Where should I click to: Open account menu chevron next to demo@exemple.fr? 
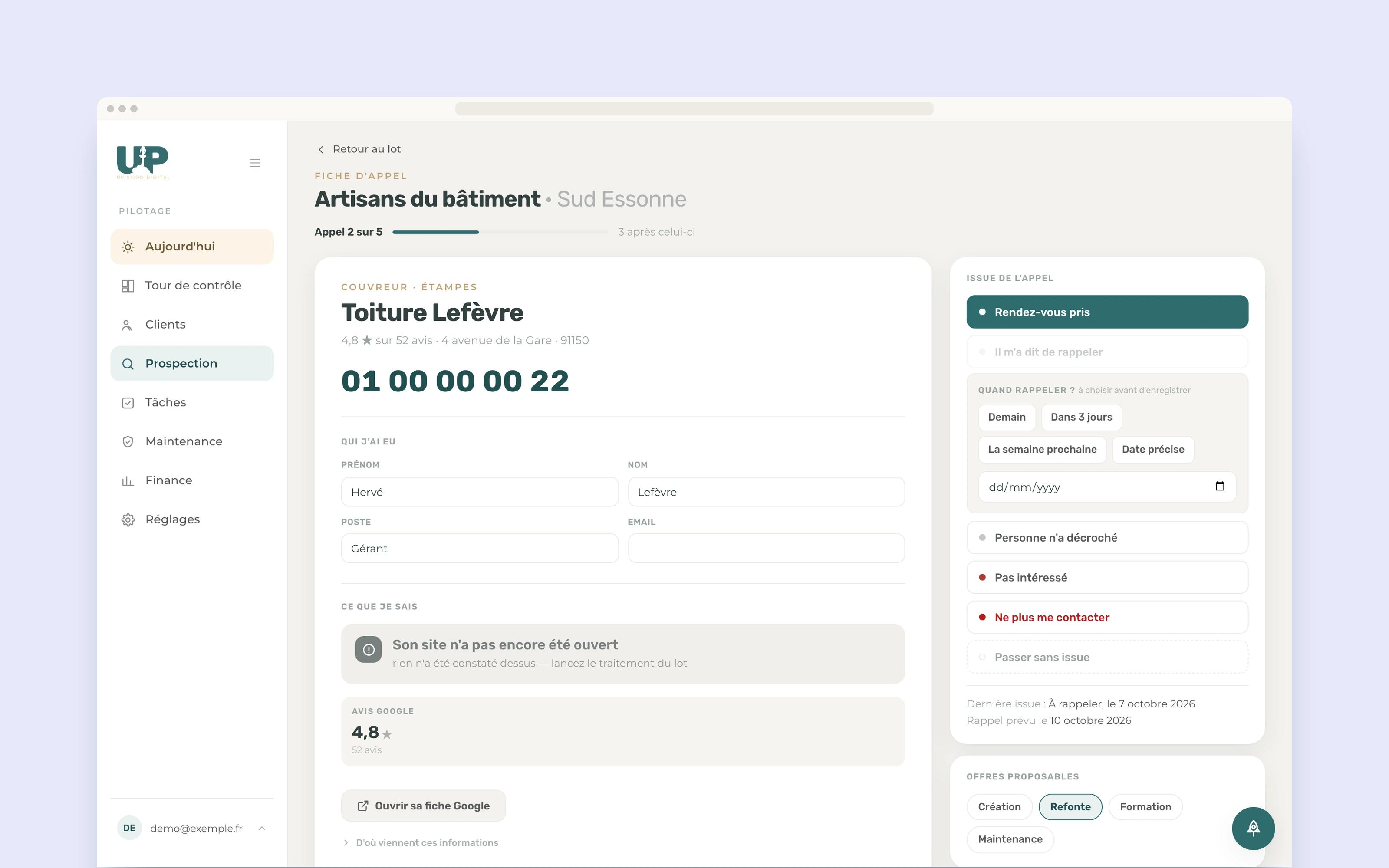[262, 828]
